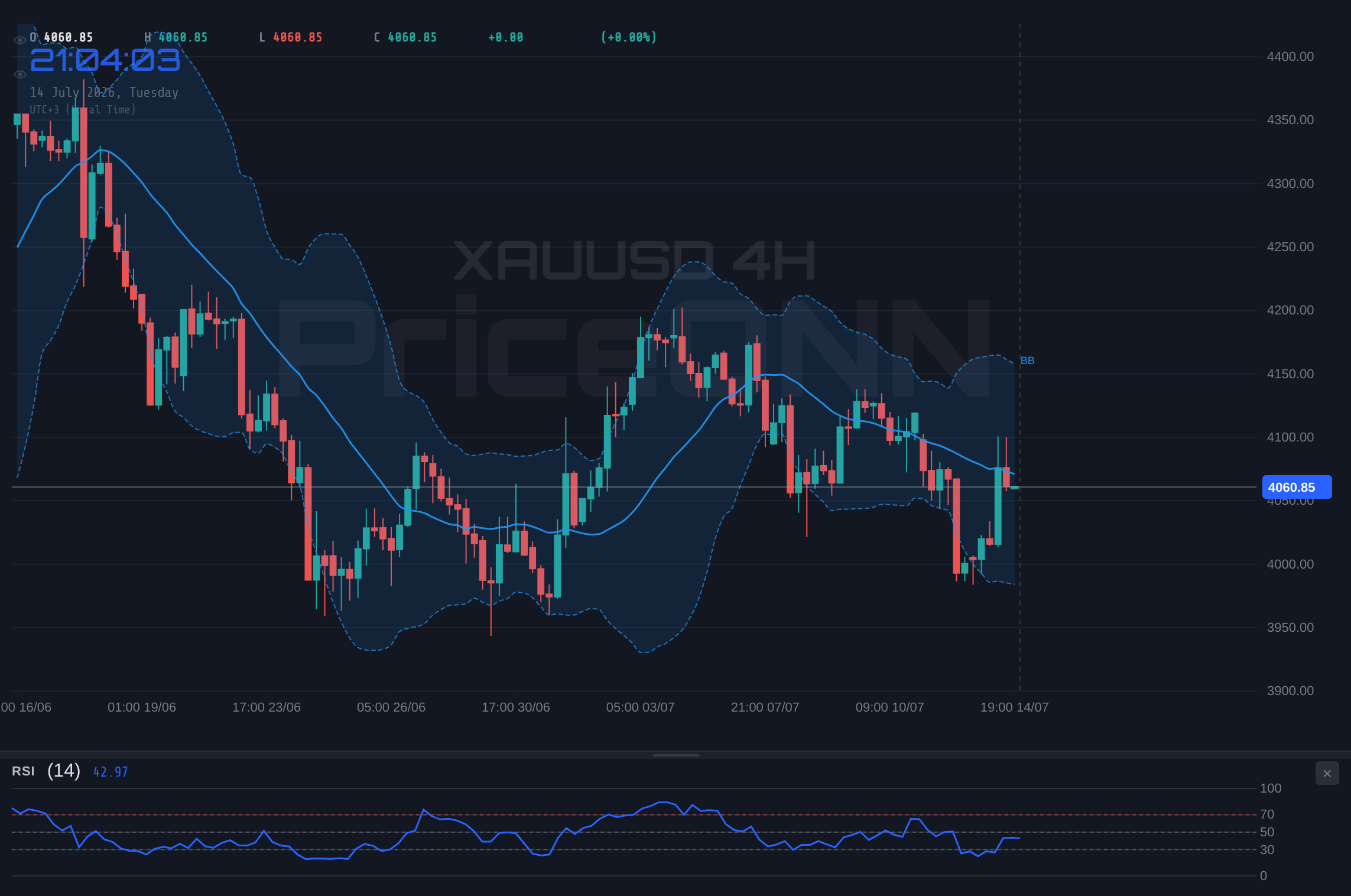
Task: Click the 3900.00 price axis label
Action: tap(1290, 691)
